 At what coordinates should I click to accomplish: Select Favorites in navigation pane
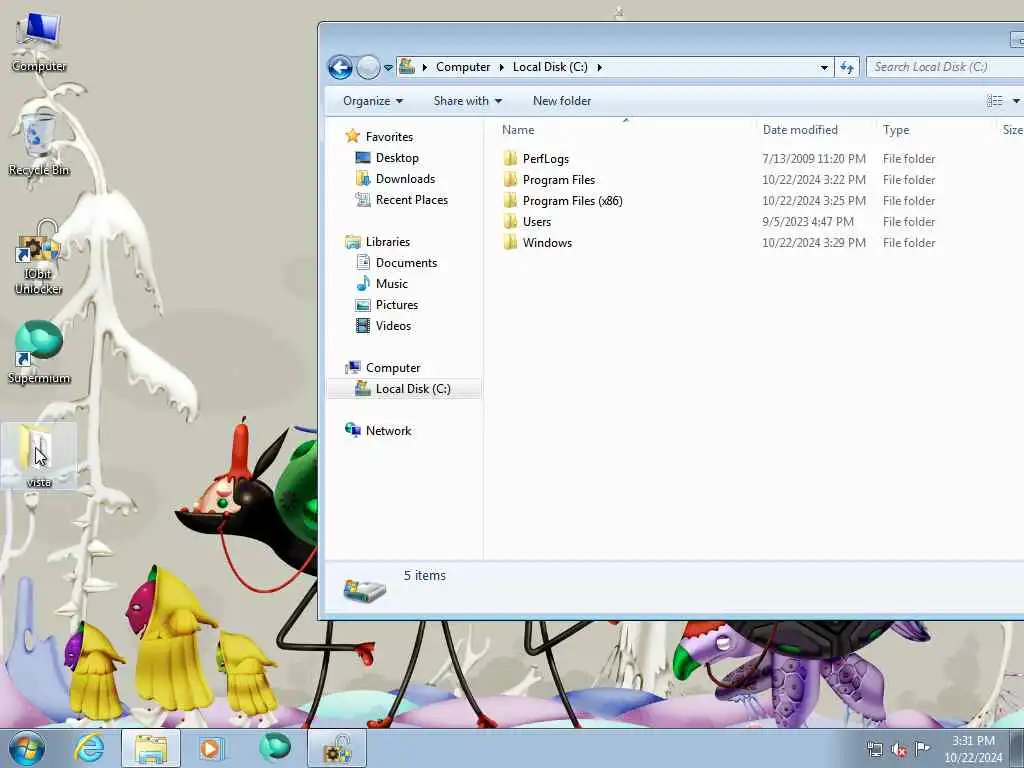(389, 136)
